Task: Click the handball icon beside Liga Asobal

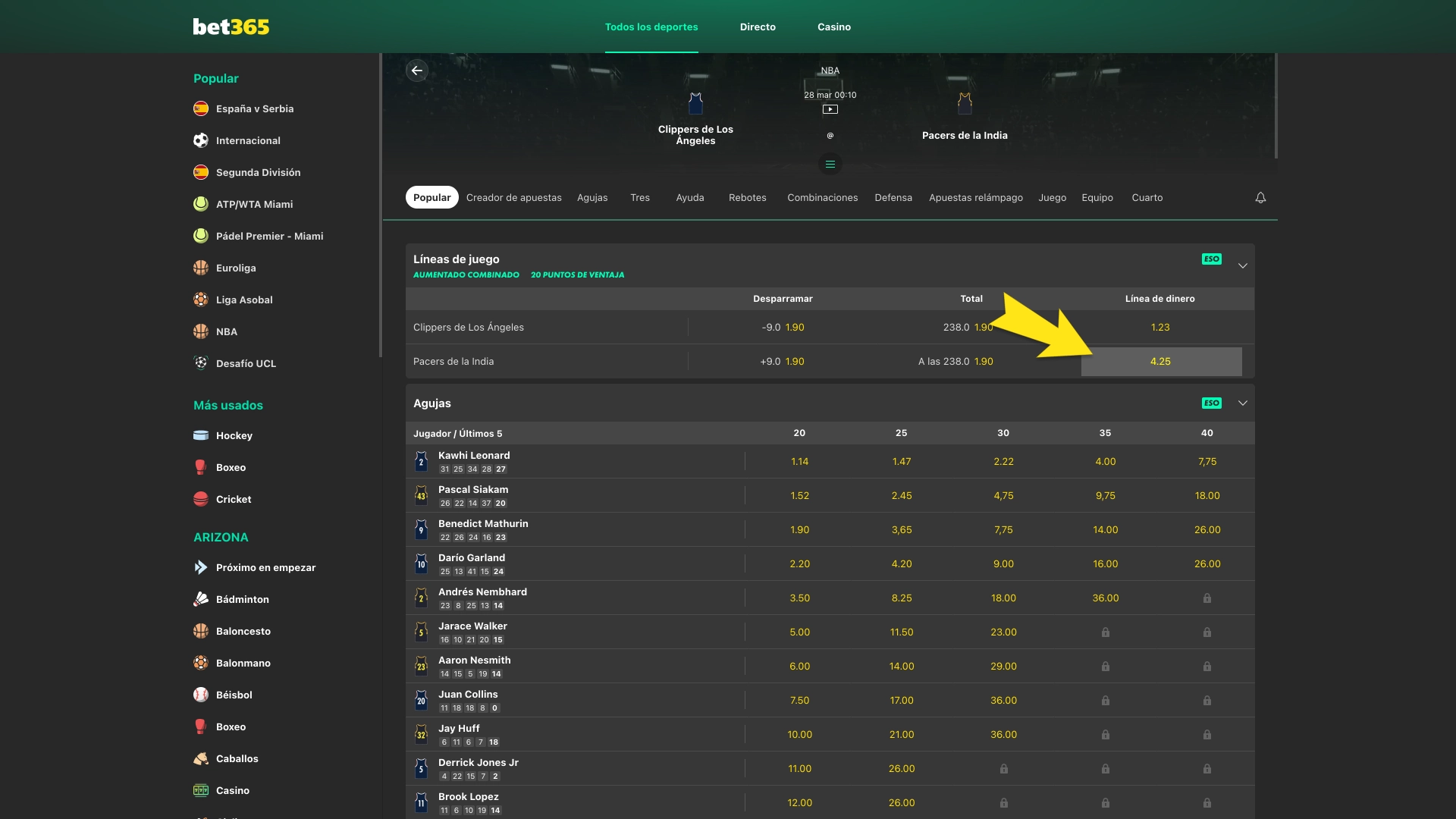Action: [201, 300]
